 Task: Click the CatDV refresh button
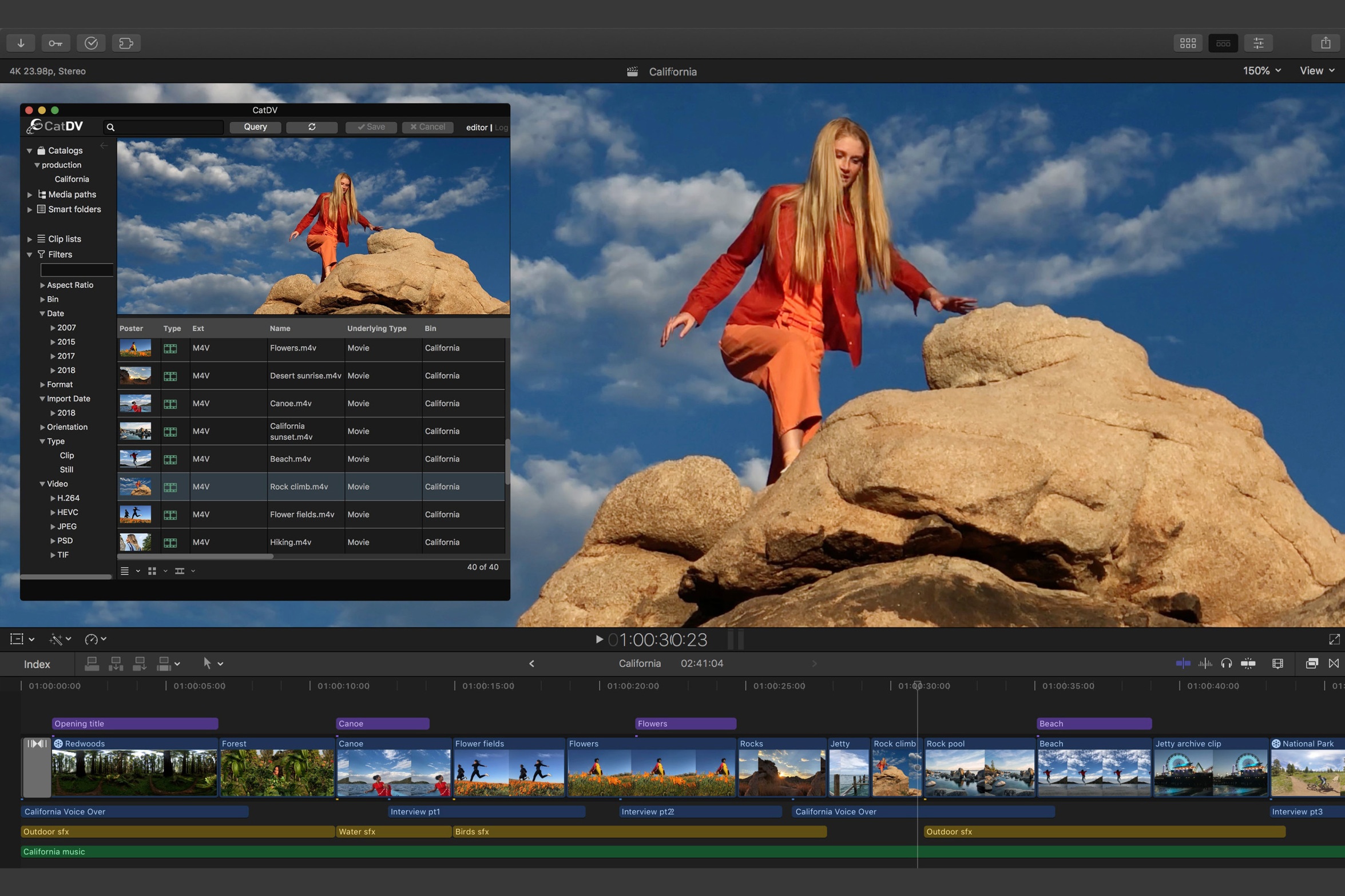312,127
